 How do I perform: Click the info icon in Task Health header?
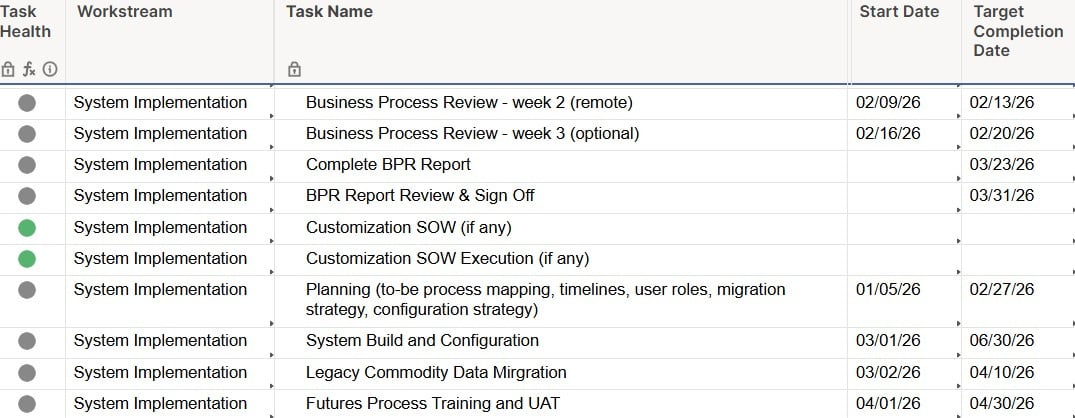[50, 70]
